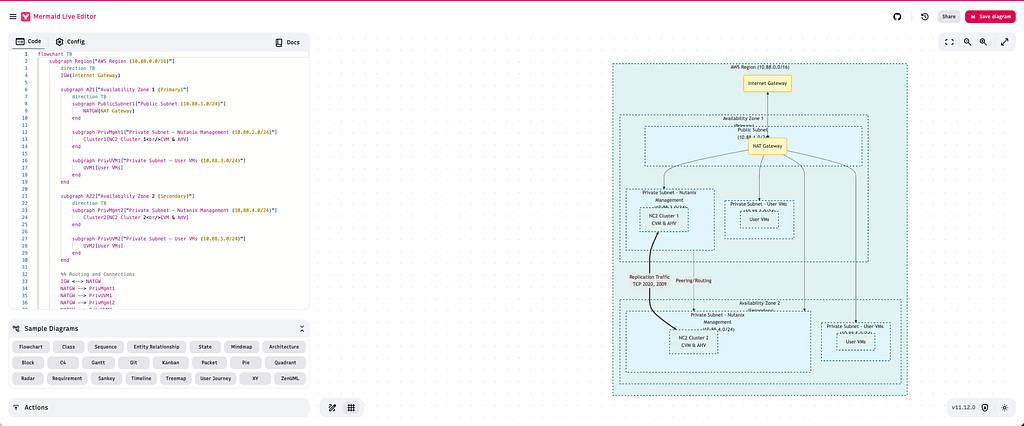Image resolution: width=1024 pixels, height=426 pixels.
Task: Click the '%% Routing and Connections' comment line
Action: (97, 274)
